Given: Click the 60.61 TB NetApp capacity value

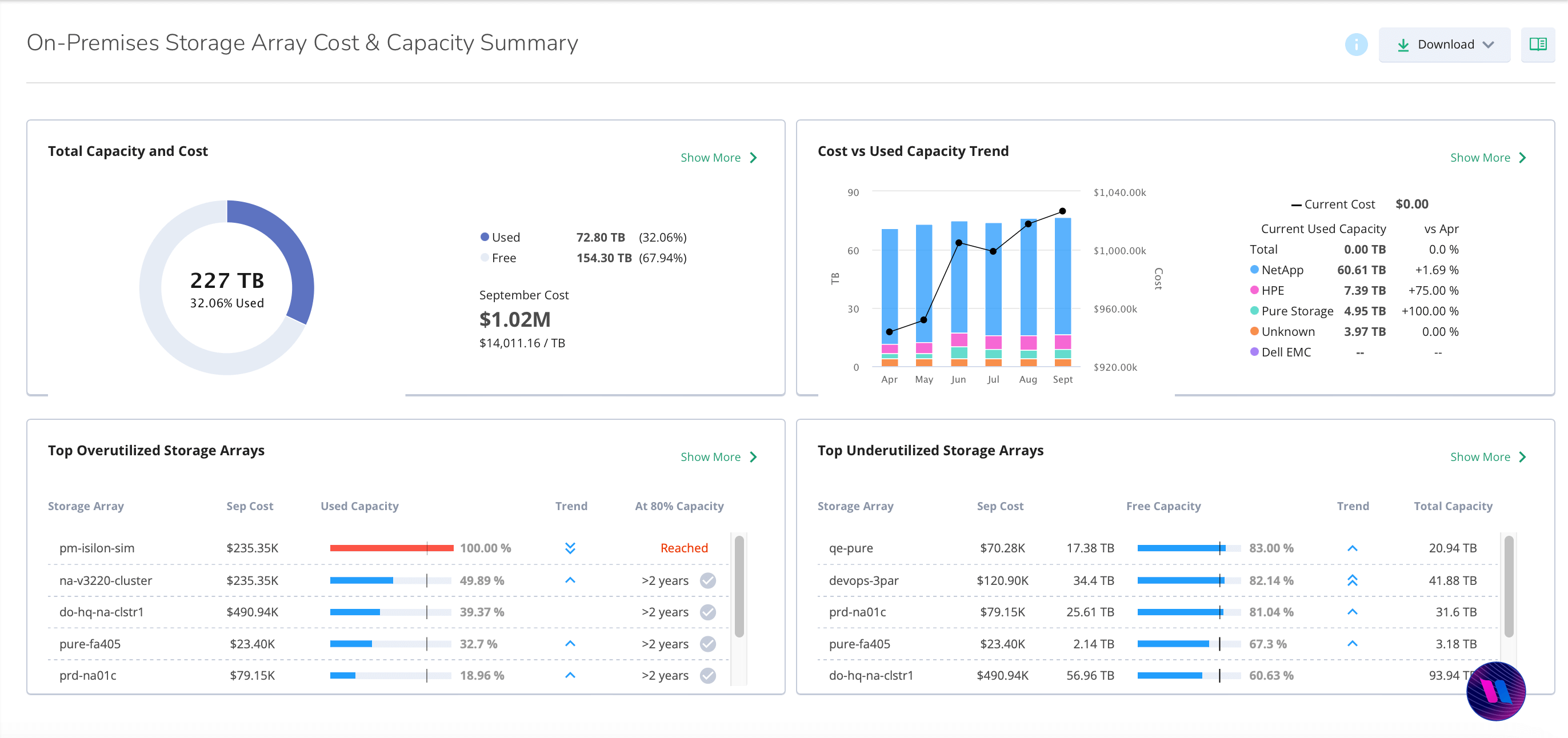Looking at the screenshot, I should tap(1361, 270).
